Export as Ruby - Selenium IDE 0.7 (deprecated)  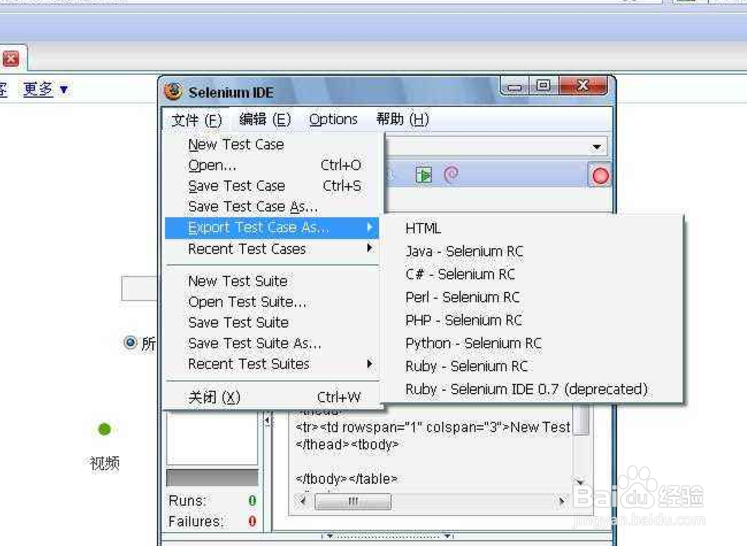pyautogui.click(x=534, y=389)
